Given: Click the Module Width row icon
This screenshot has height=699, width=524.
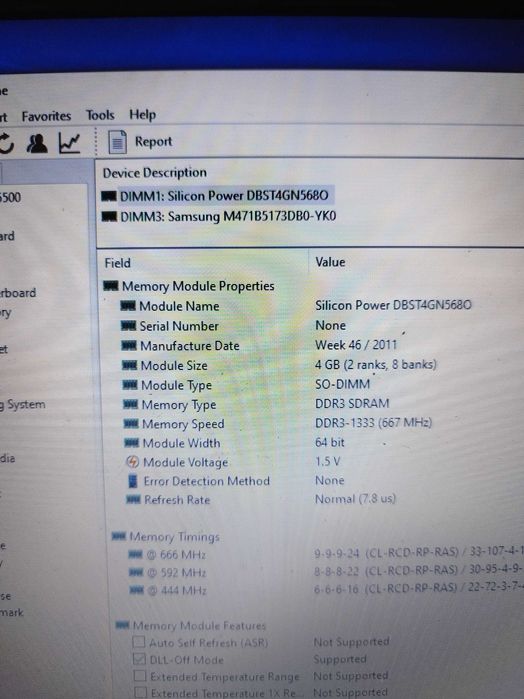Looking at the screenshot, I should point(131,443).
